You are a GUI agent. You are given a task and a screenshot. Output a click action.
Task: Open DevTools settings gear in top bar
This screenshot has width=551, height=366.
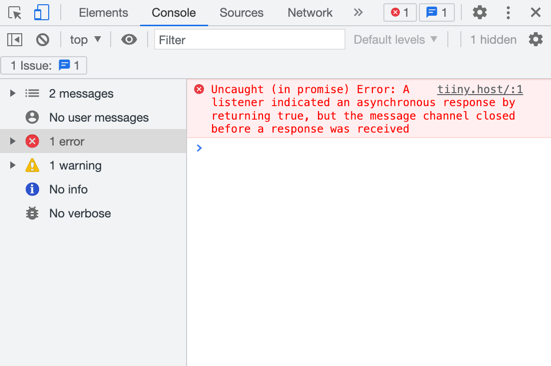coord(479,13)
